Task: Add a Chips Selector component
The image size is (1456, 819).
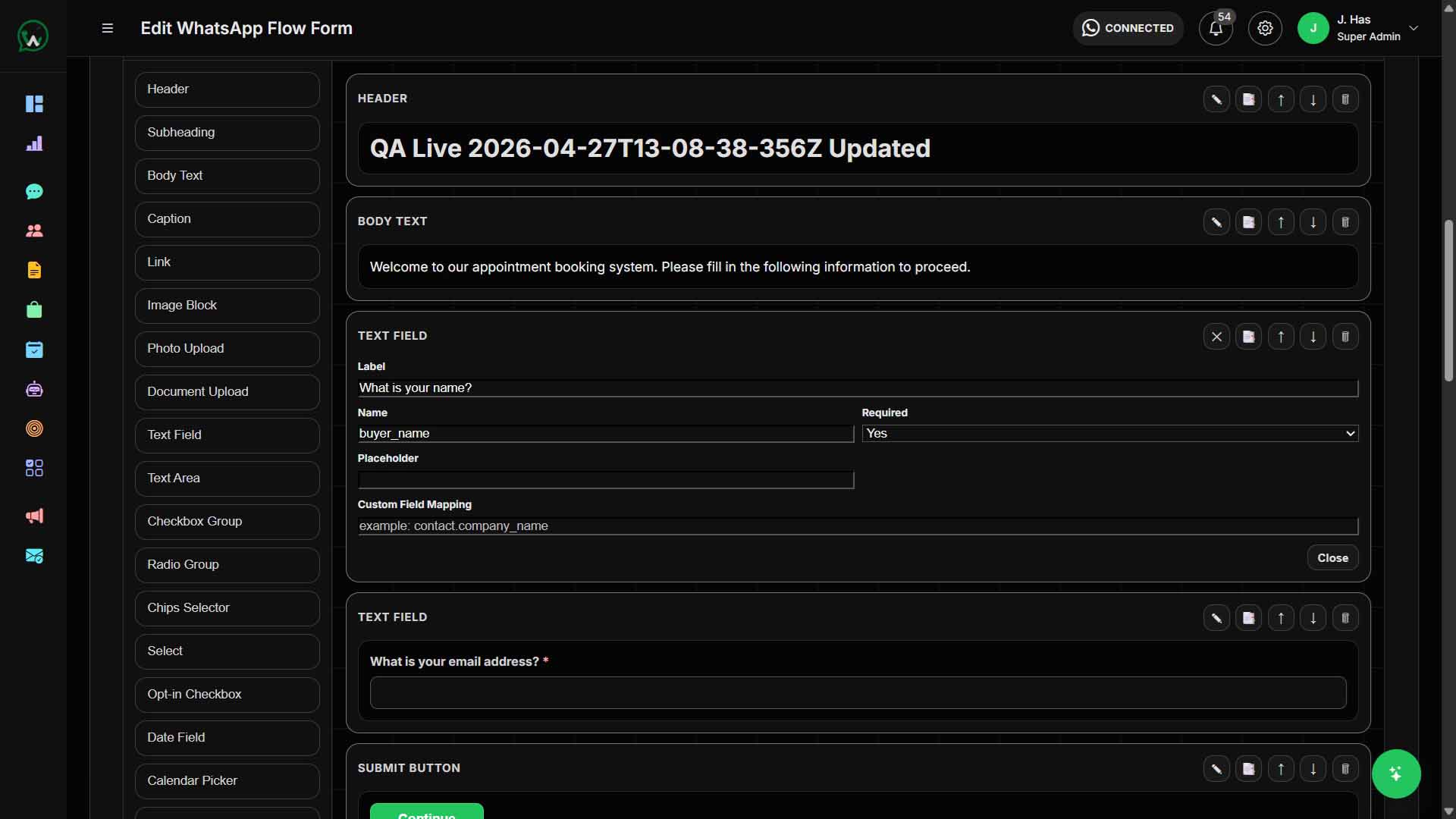Action: tap(227, 608)
